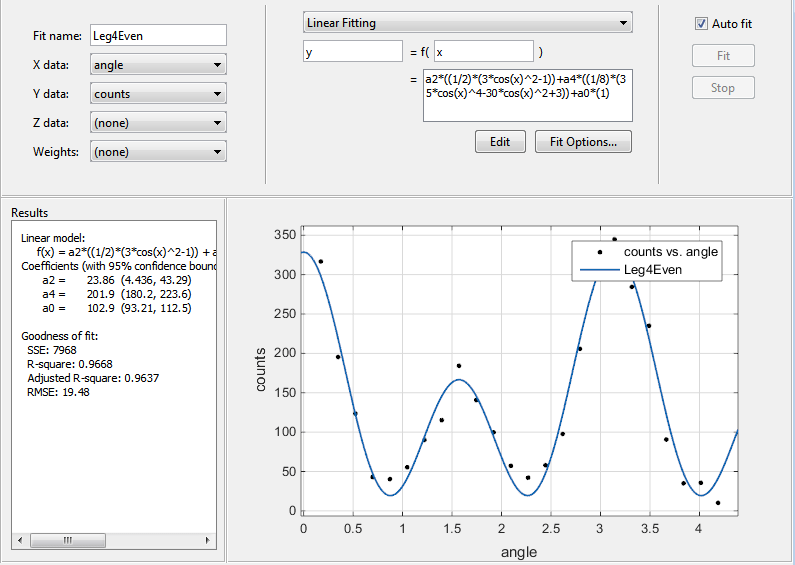Click the Fit name input field

(x=158, y=36)
